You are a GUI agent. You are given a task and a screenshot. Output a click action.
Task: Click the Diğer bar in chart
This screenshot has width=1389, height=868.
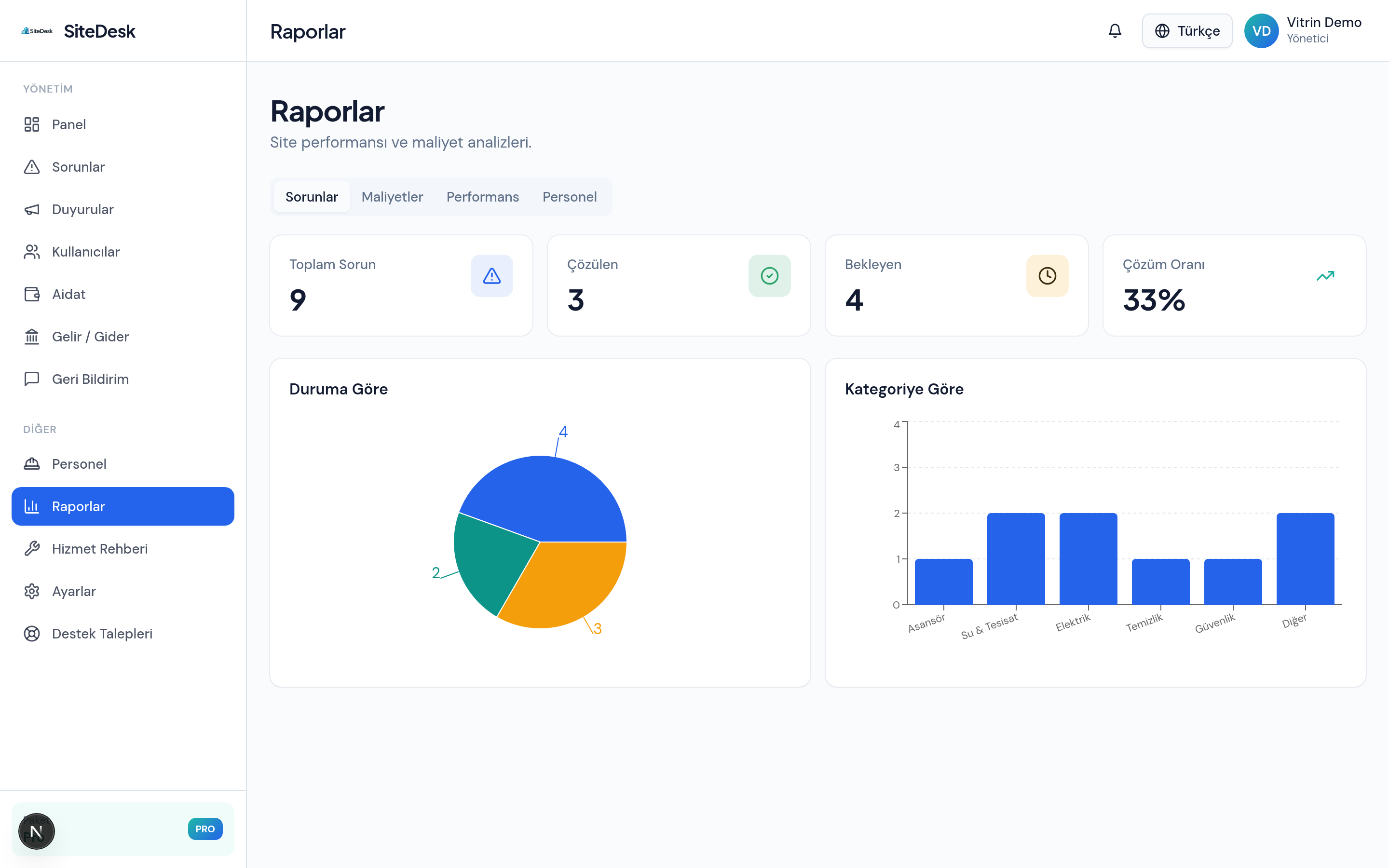click(1305, 558)
